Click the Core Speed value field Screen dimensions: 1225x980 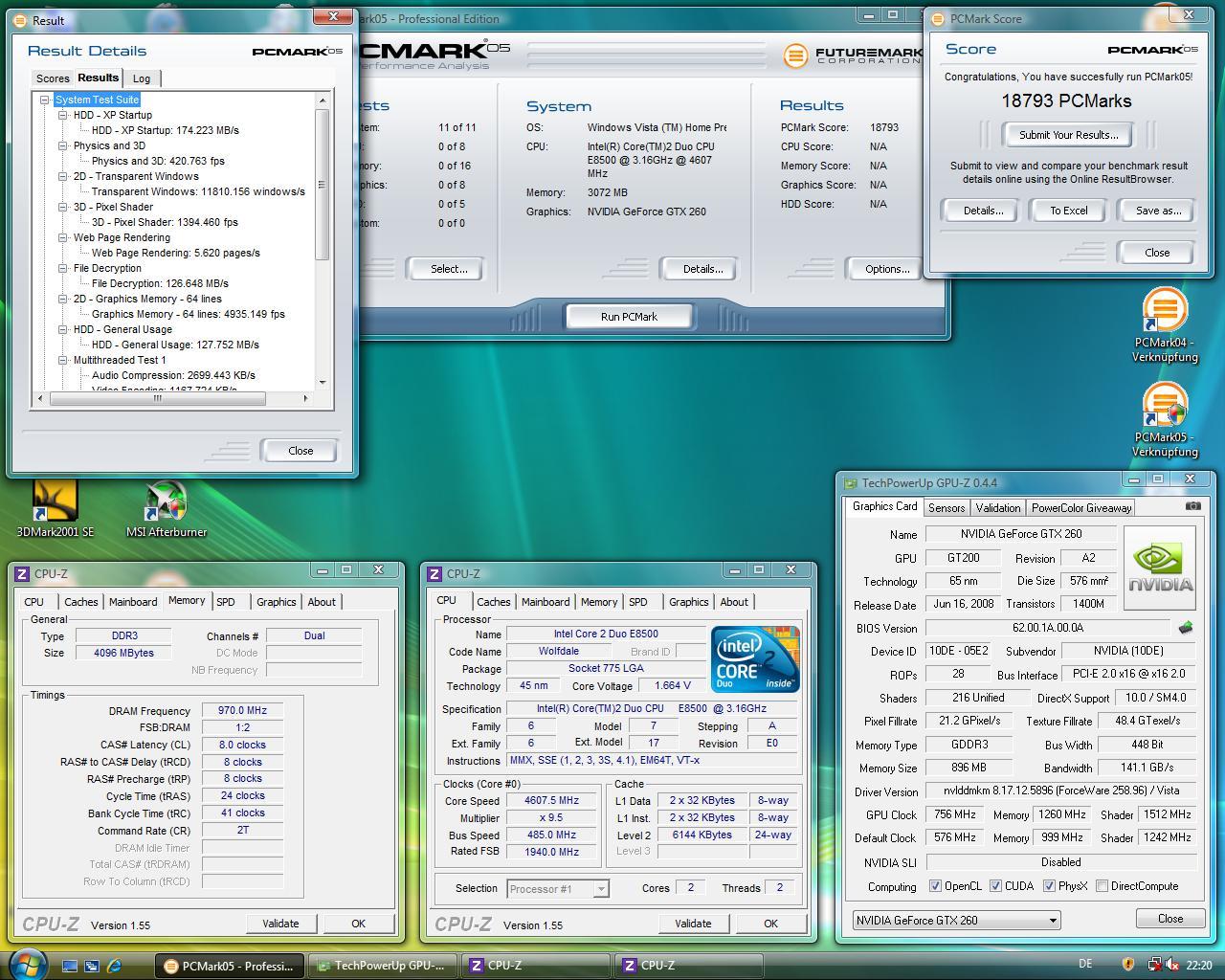point(552,800)
